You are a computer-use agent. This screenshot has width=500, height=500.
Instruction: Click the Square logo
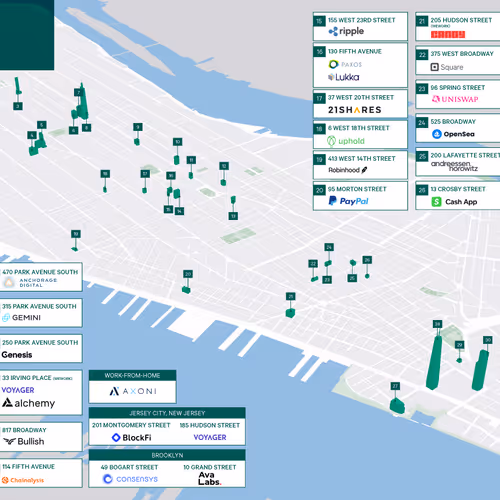[x=447, y=67]
